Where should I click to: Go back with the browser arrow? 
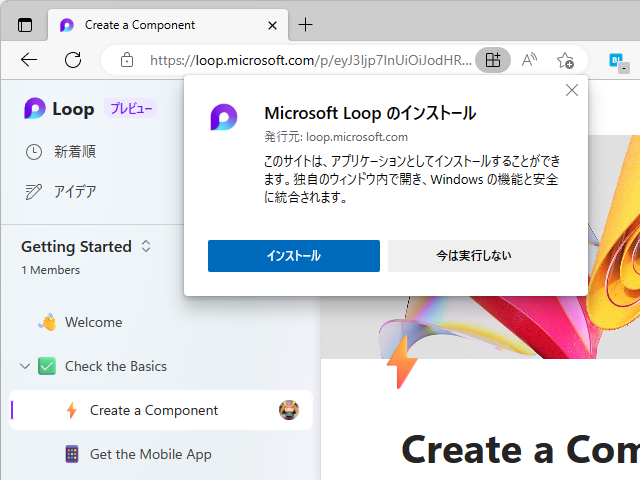coord(29,60)
